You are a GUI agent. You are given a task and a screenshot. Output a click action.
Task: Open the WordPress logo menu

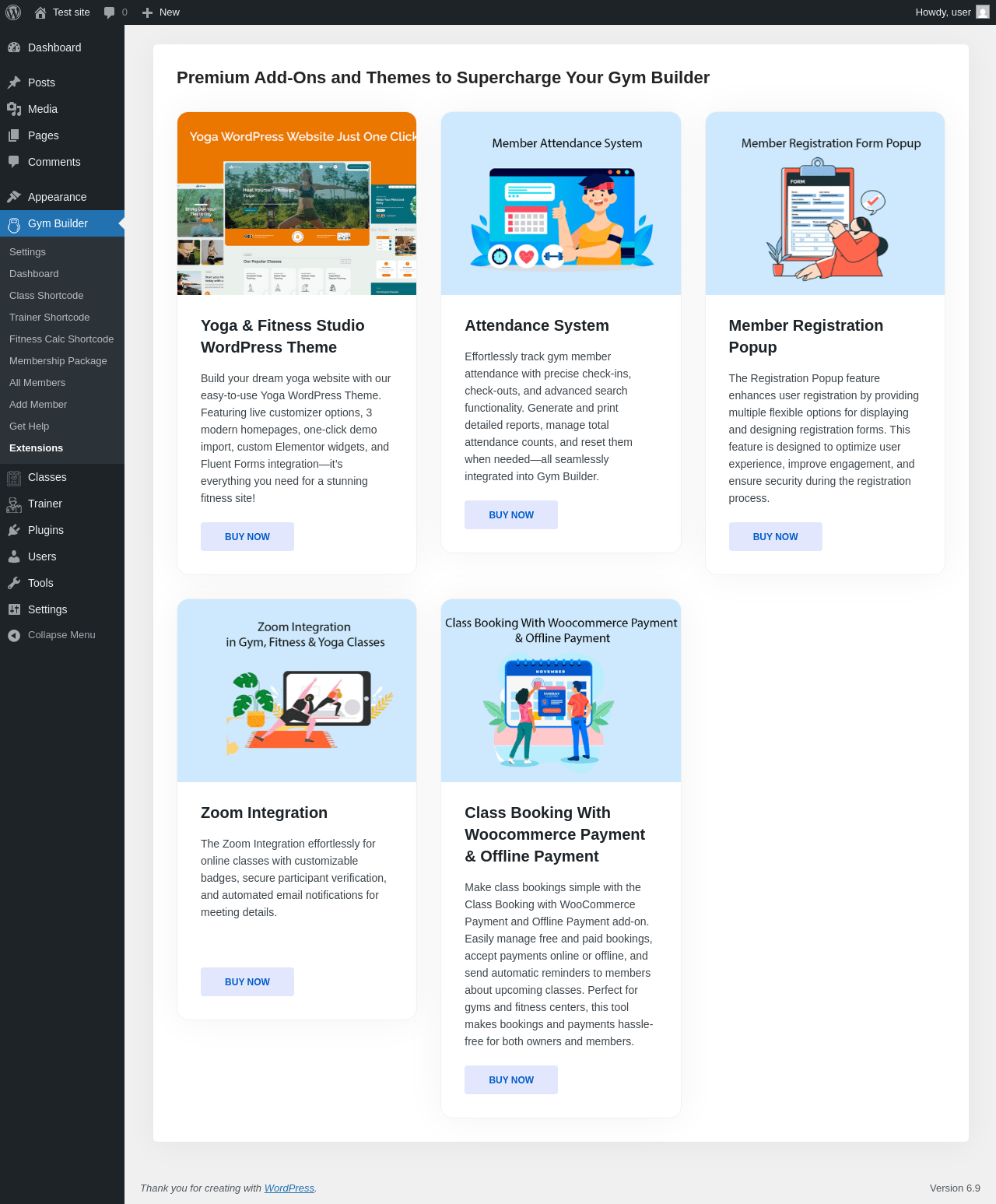click(13, 12)
